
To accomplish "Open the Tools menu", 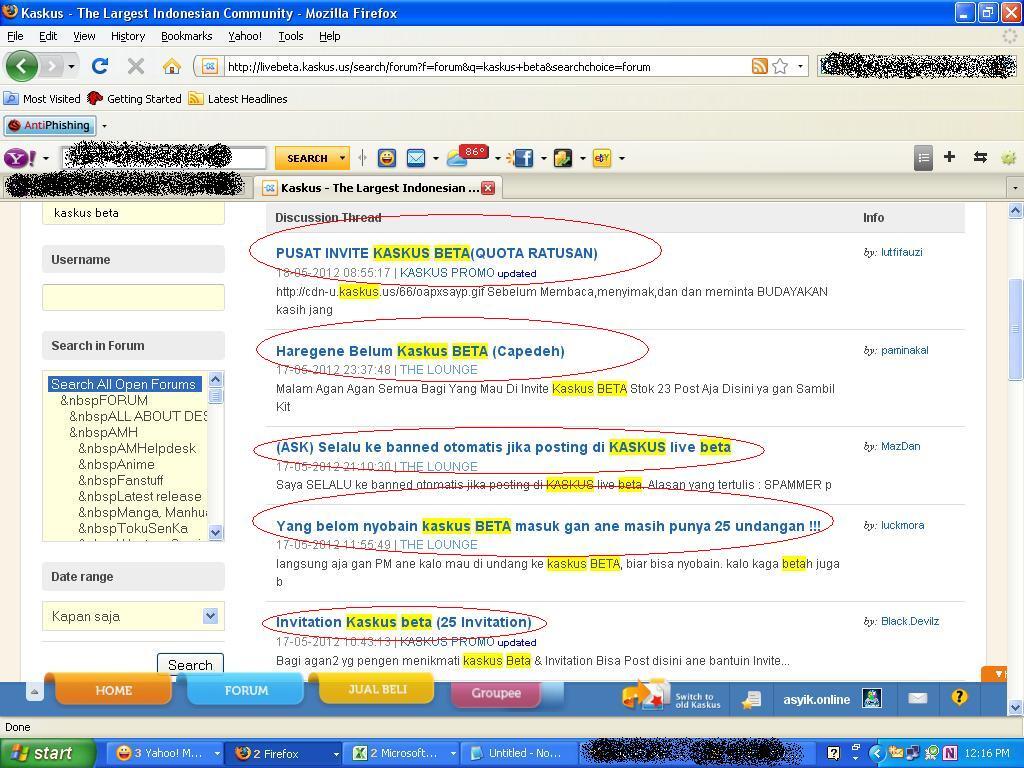I will pos(291,36).
